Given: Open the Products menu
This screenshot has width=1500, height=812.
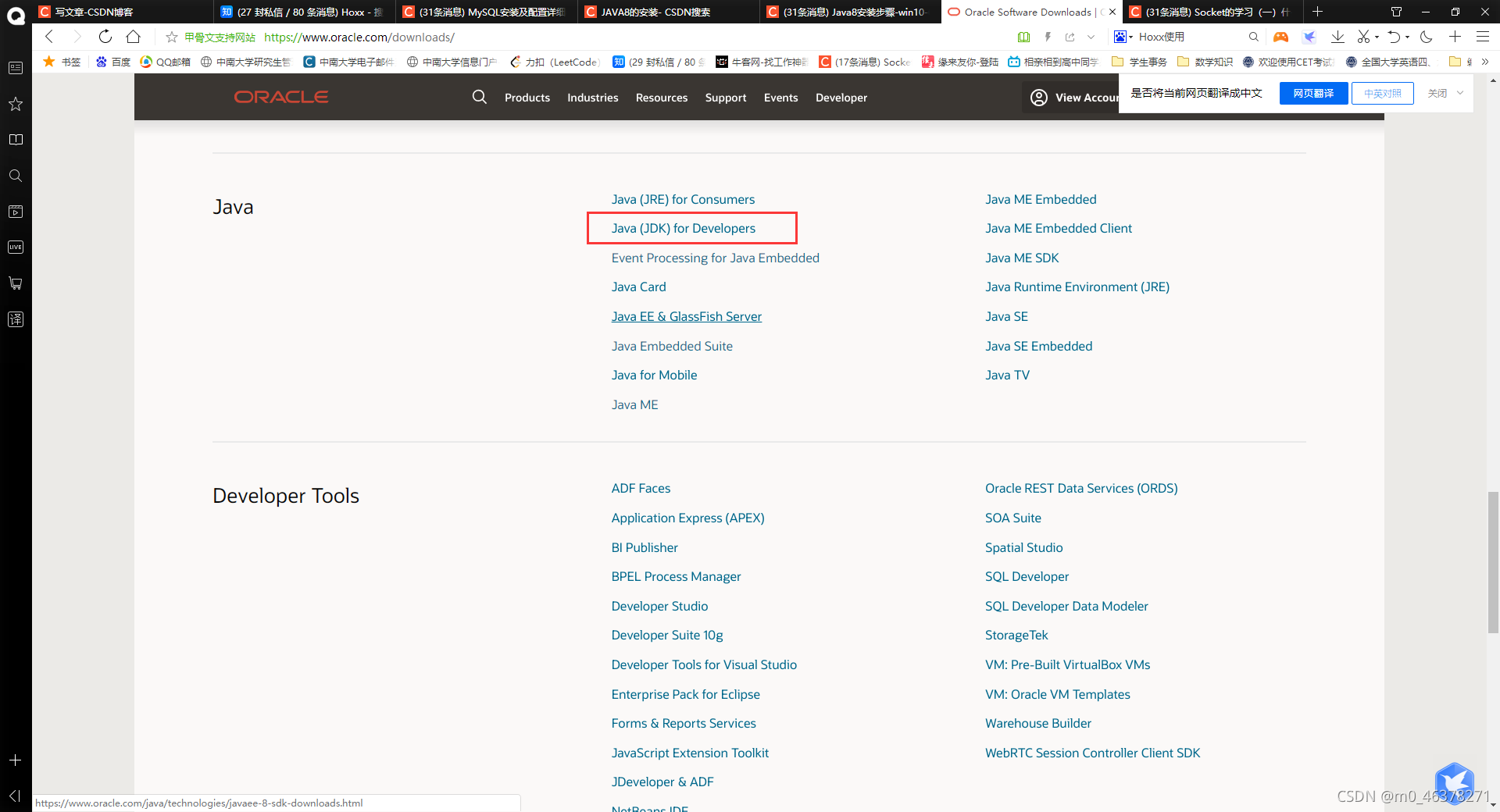Looking at the screenshot, I should (x=527, y=98).
